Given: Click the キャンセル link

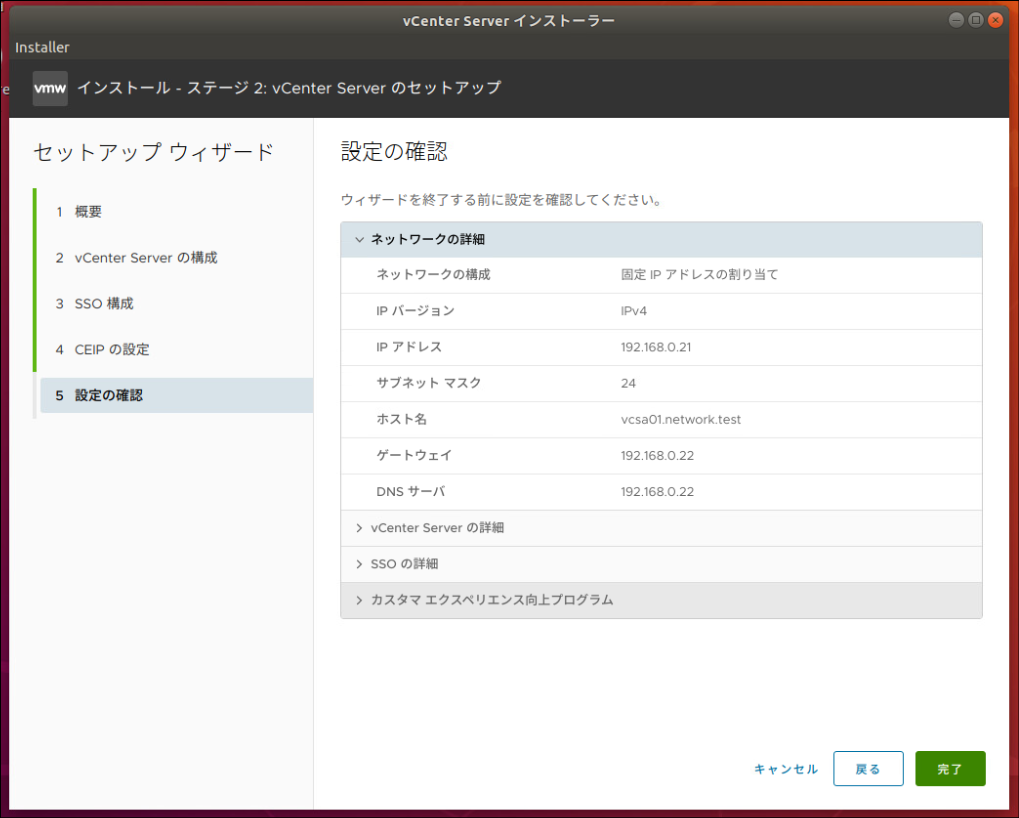Looking at the screenshot, I should click(786, 769).
